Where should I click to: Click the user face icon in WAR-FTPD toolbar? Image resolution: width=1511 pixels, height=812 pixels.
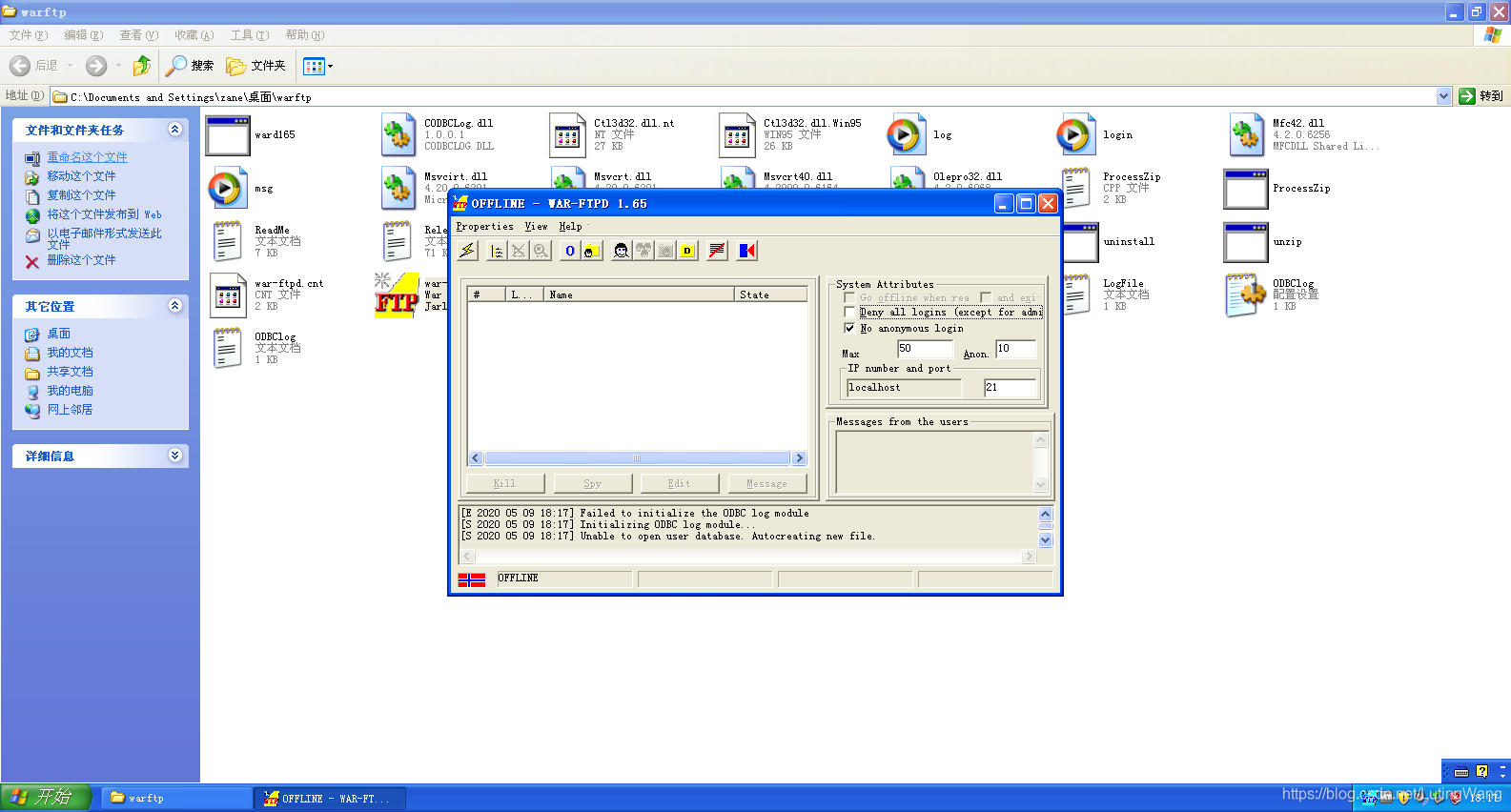coord(622,251)
